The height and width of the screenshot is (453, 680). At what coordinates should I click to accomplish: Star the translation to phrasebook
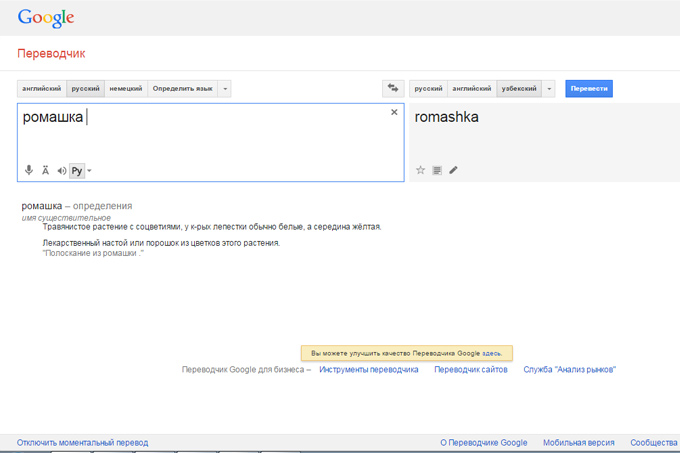tap(420, 170)
